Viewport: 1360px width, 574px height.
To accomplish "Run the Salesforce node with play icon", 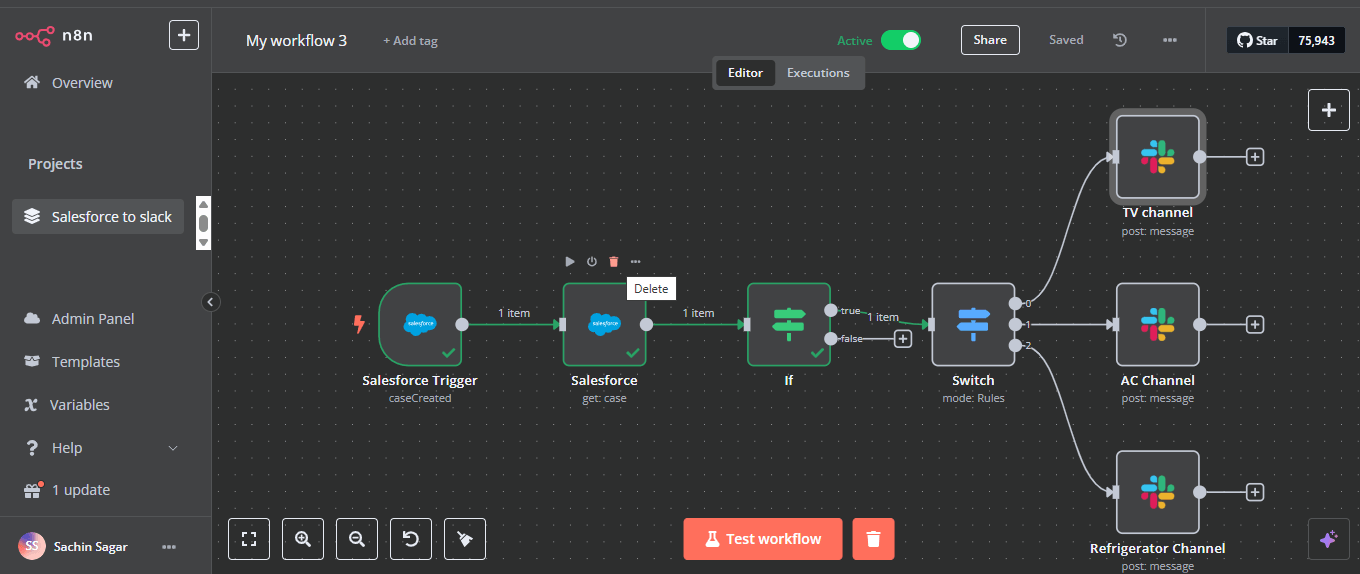I will (570, 261).
